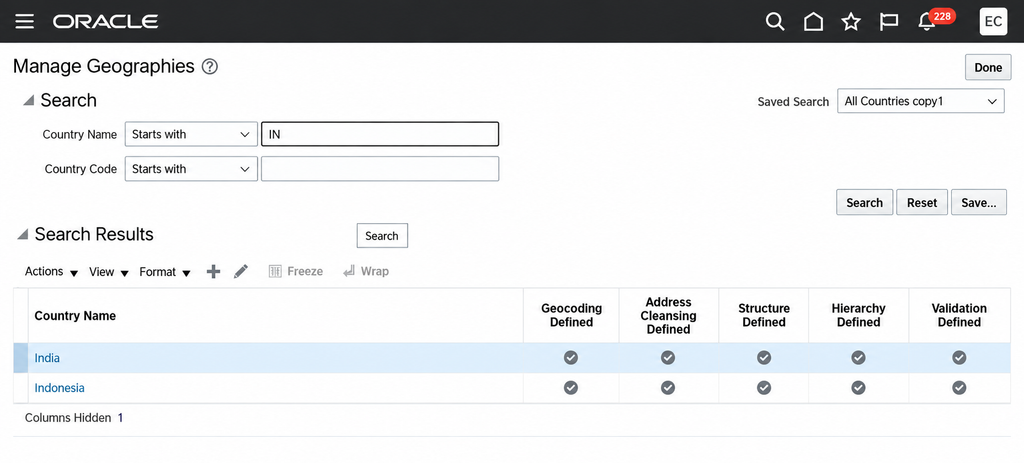Image resolution: width=1024 pixels, height=463 pixels.
Task: Open Country Code operator dropdown
Action: [x=191, y=169]
